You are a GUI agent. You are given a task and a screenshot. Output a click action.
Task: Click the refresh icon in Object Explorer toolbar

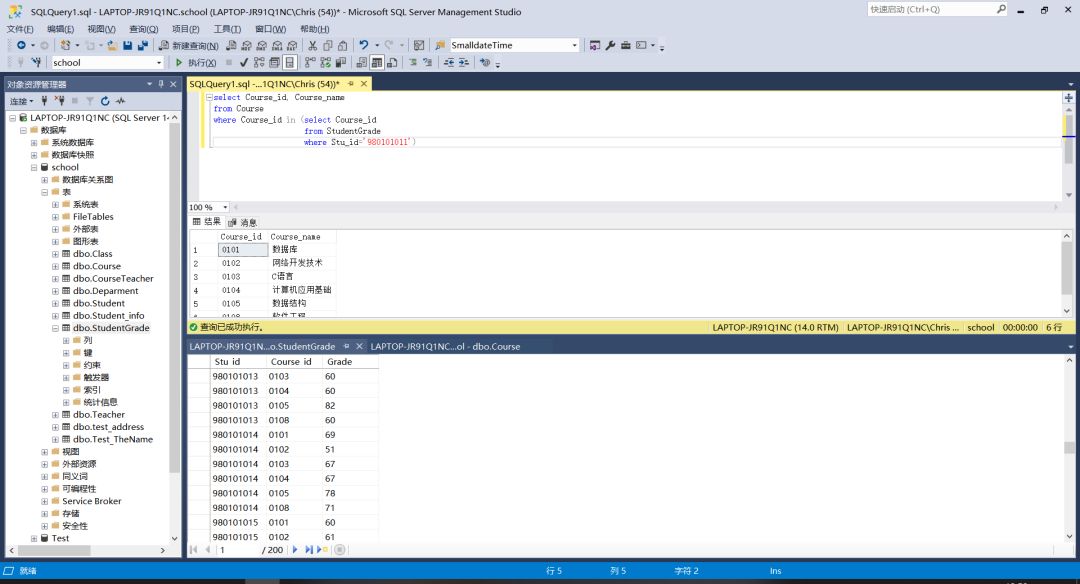[105, 101]
